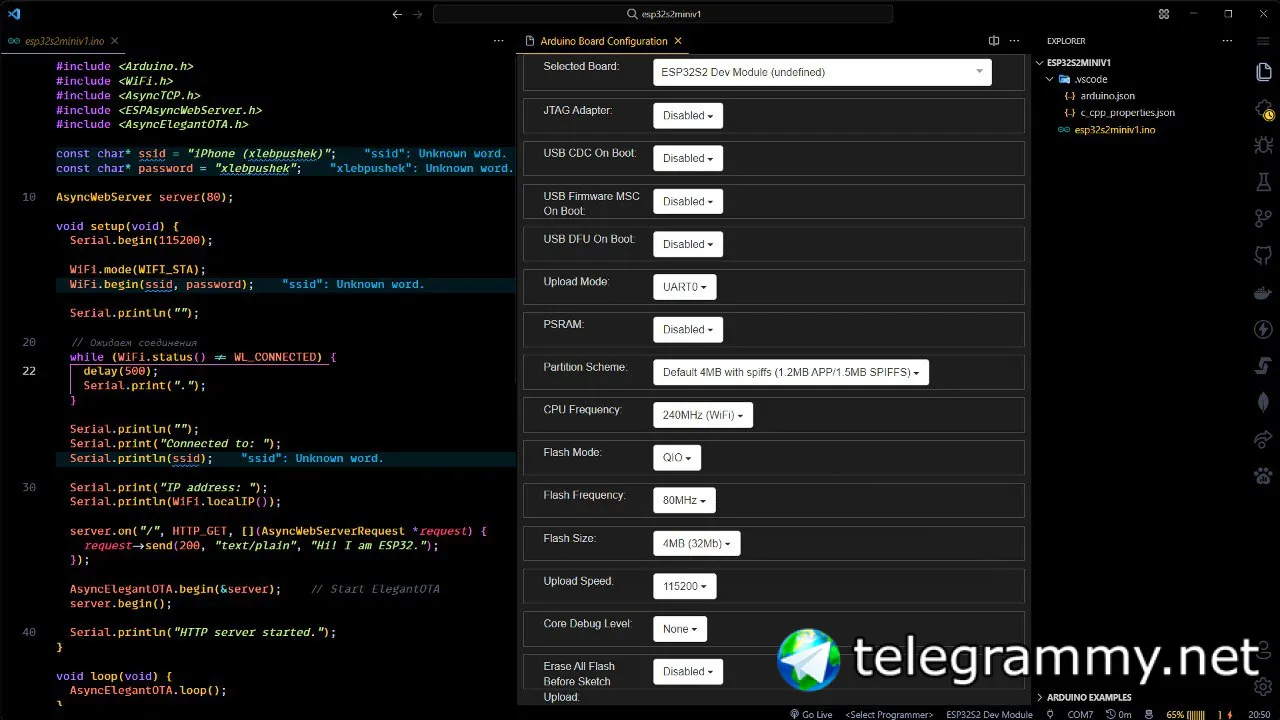
Task: Open the Explorer view in activity bar
Action: (1263, 72)
